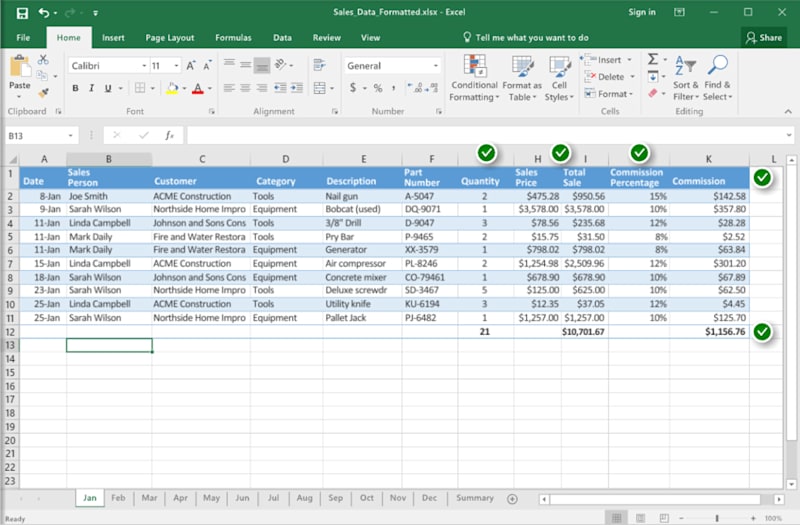Expand the Delete cells dropdown arrow

coord(632,77)
